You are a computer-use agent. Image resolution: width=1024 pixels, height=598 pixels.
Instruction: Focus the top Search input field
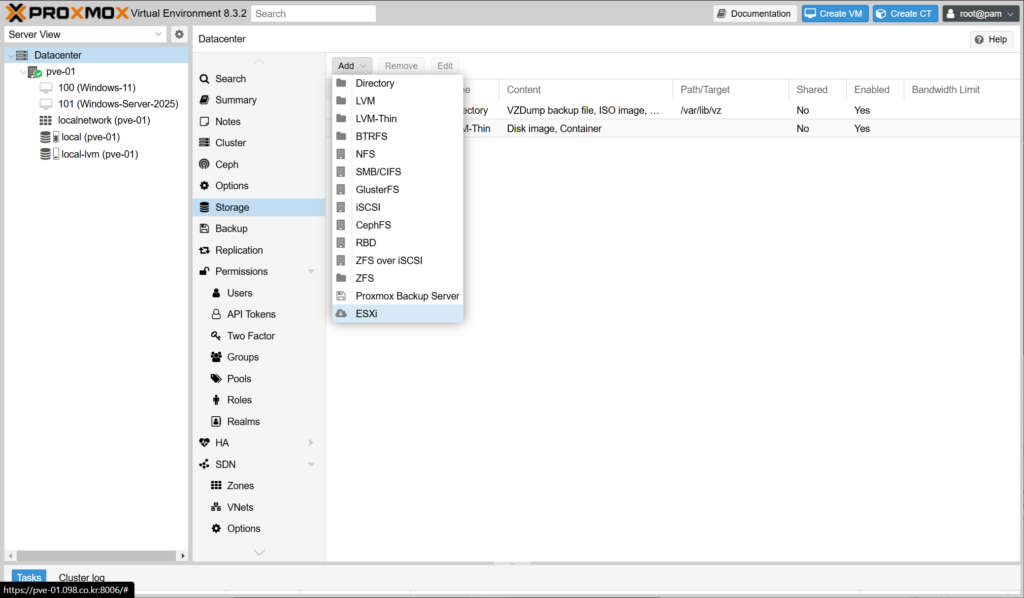(x=313, y=14)
